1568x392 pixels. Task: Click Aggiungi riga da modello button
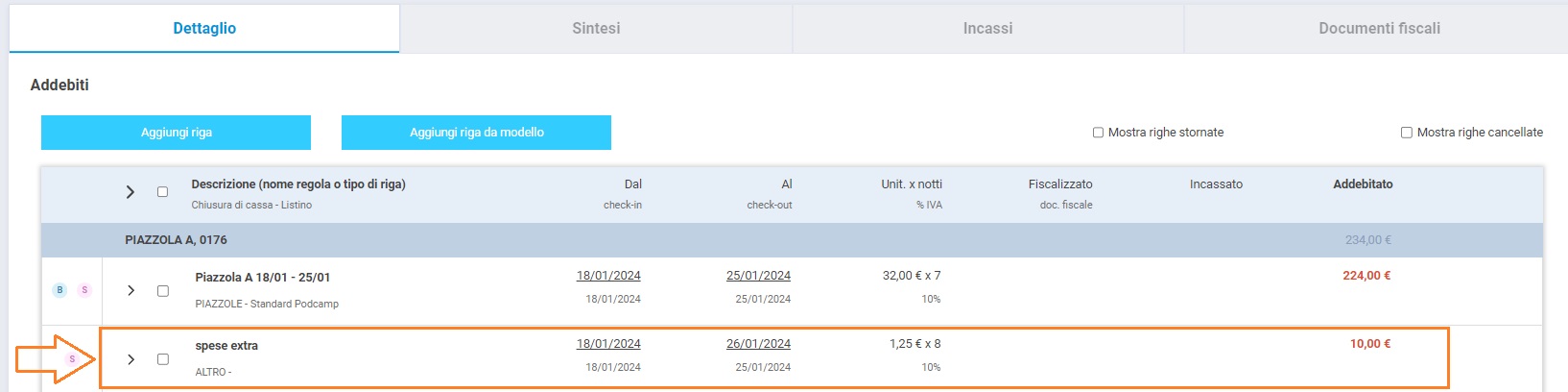476,133
